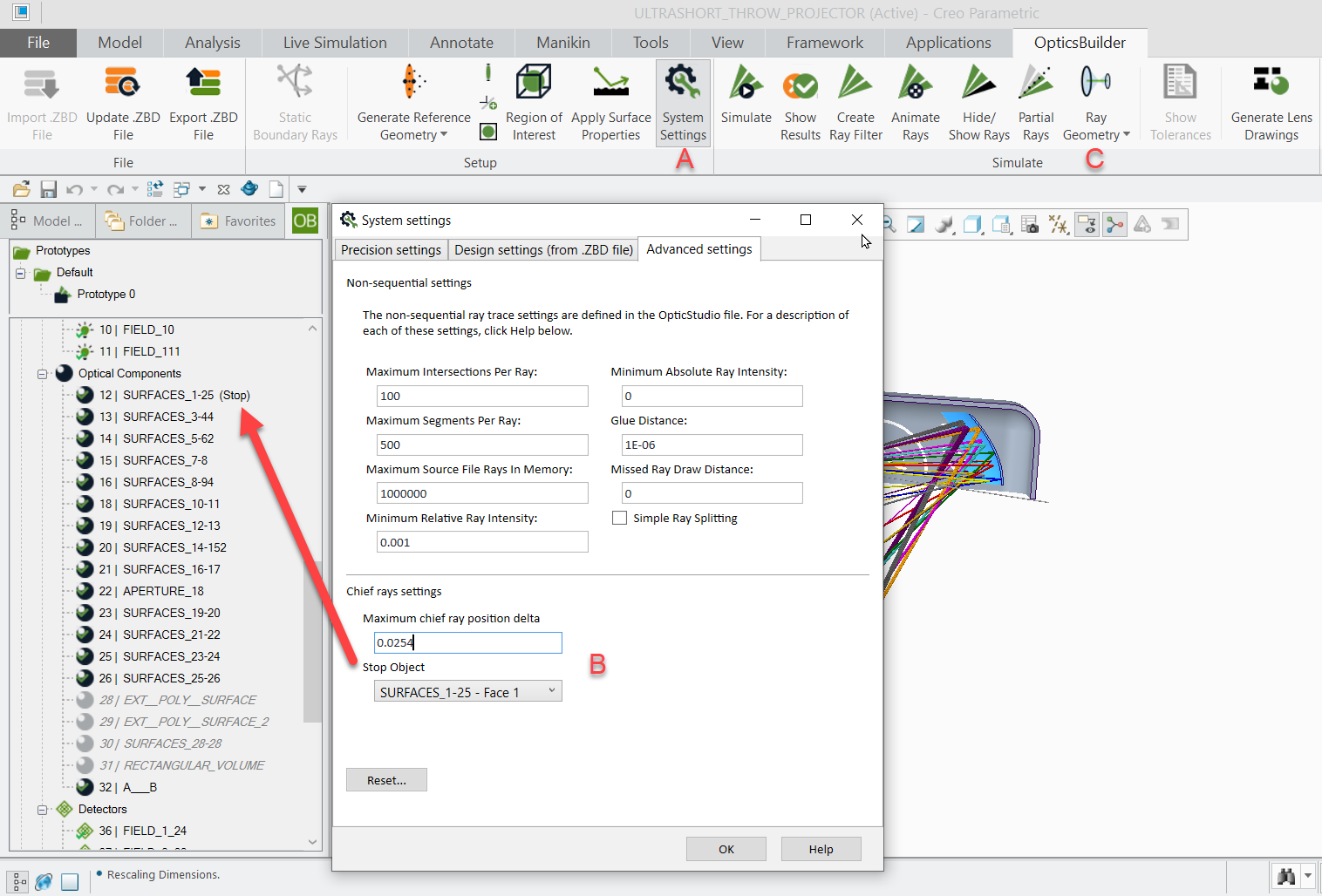Save the model with the floppy disk icon
Viewport: 1322px width, 896px height.
pos(48,189)
